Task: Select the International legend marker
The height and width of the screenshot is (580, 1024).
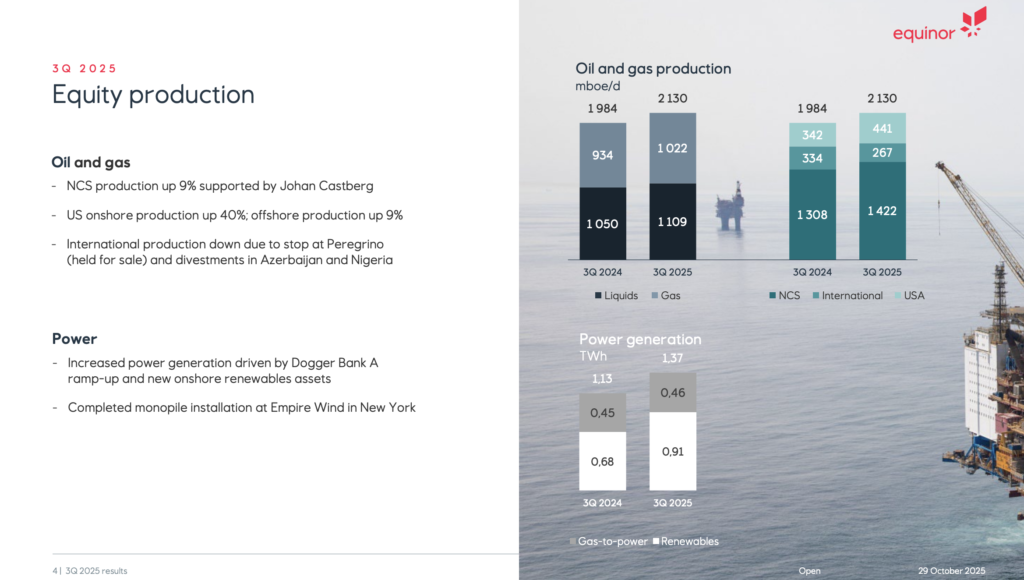Action: tap(816, 296)
